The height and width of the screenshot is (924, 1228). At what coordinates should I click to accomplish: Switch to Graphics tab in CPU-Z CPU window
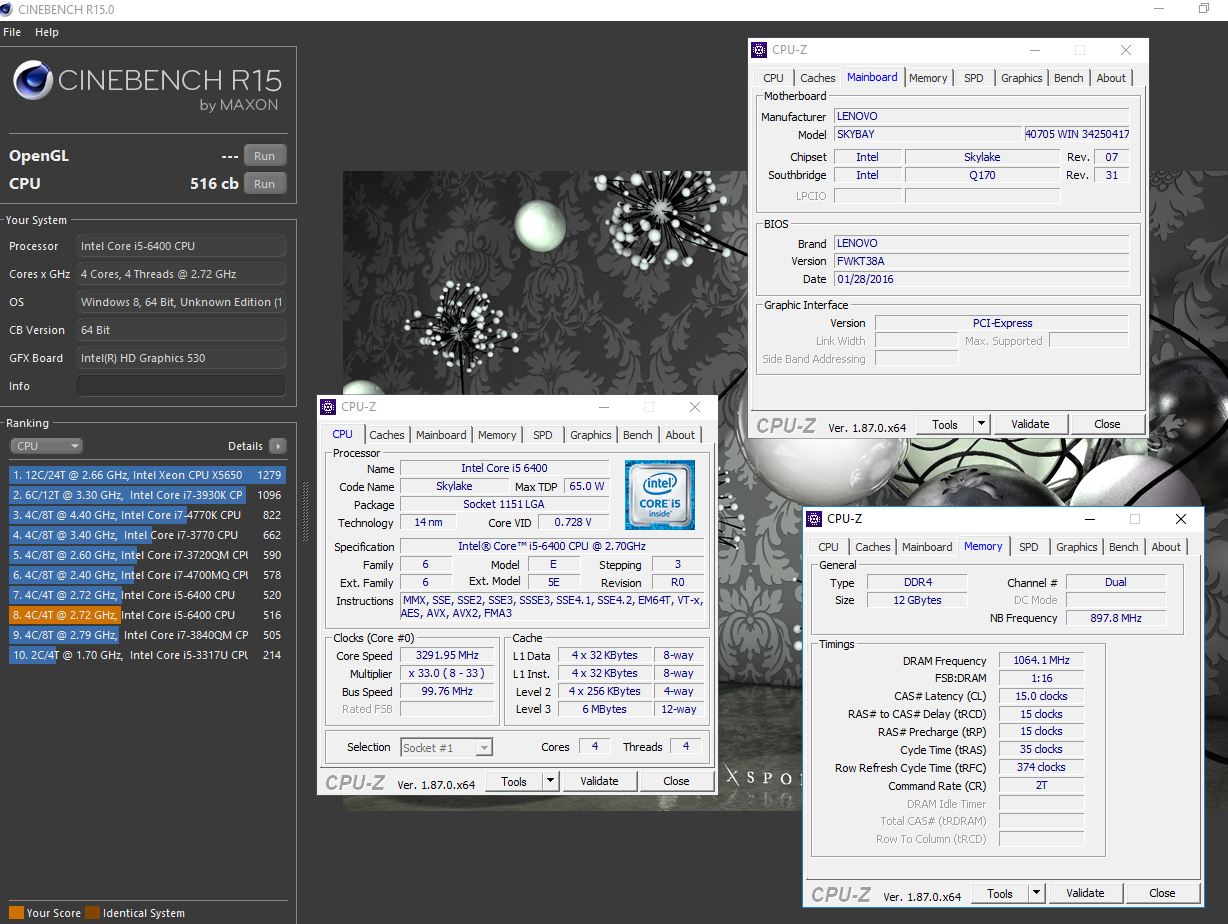pyautogui.click(x=591, y=435)
